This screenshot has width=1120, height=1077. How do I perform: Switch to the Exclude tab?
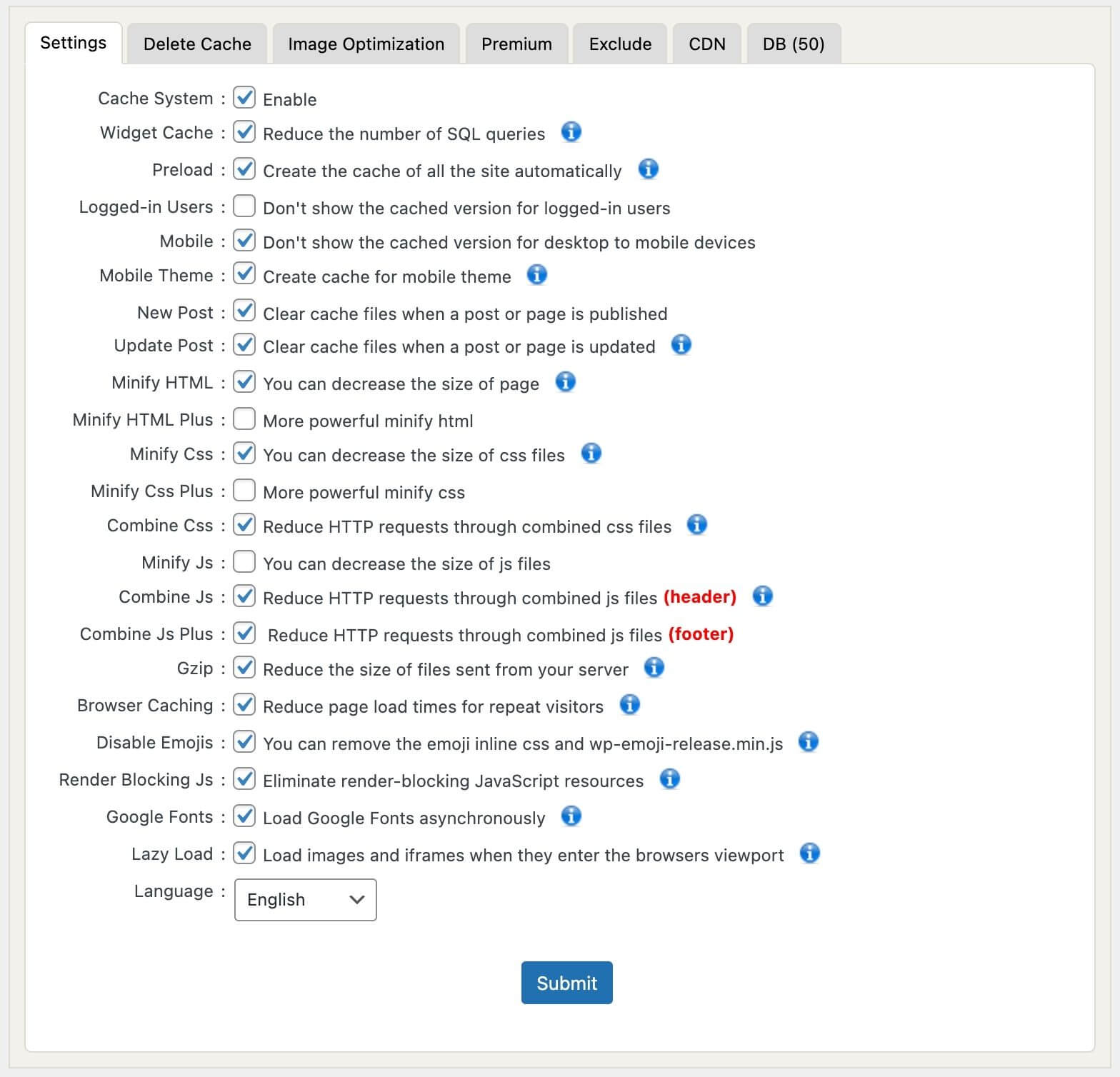coord(621,44)
